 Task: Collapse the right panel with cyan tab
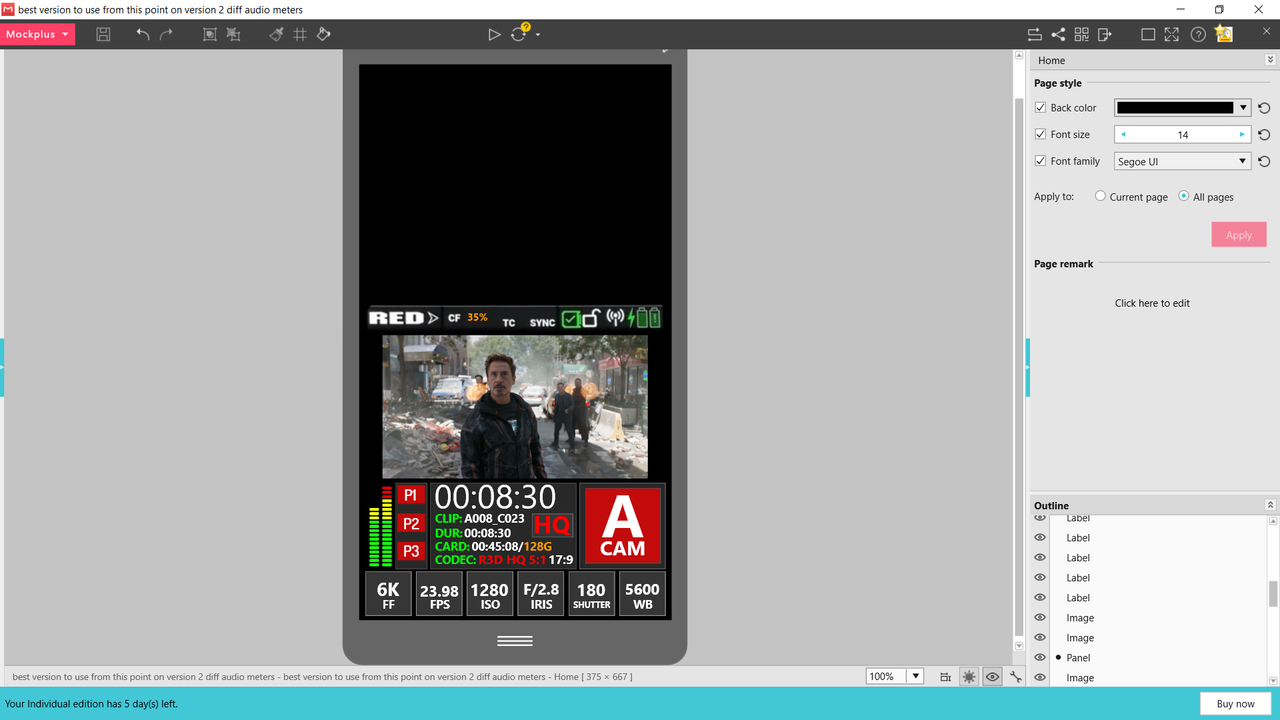(1027, 367)
